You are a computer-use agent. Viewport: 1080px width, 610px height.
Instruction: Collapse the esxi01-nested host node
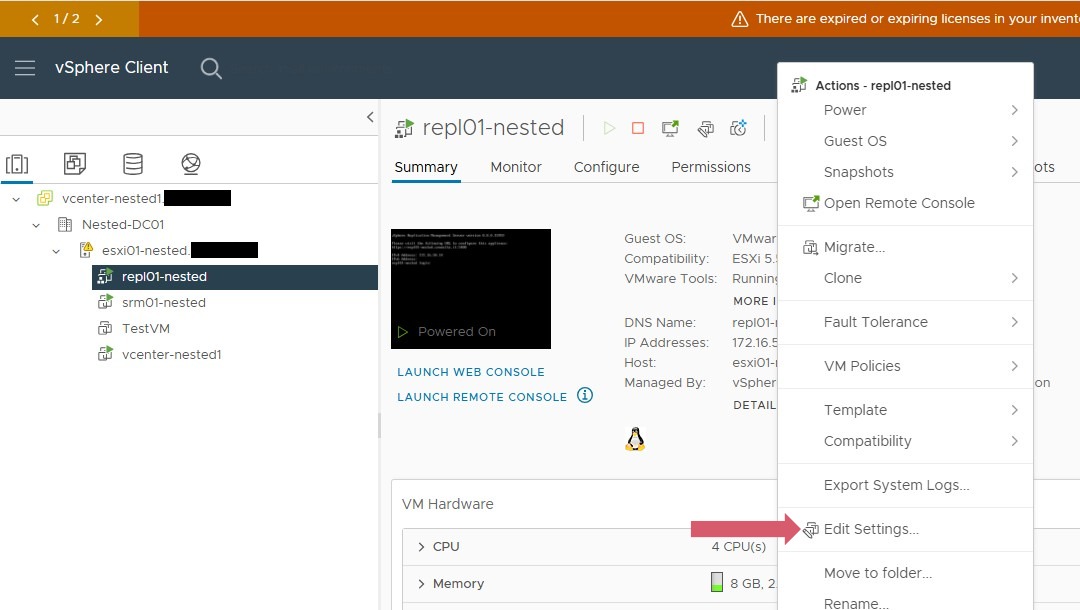tap(56, 251)
